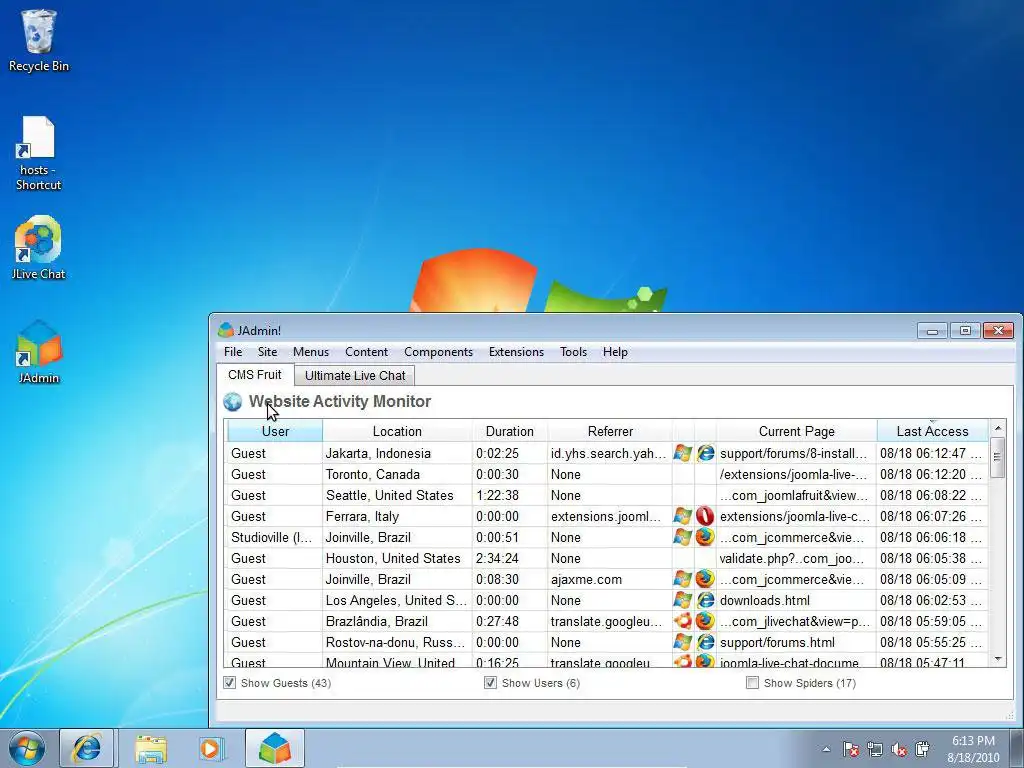This screenshot has width=1024, height=768.
Task: Click the JAdmin cube icon in taskbar
Action: [x=274, y=748]
